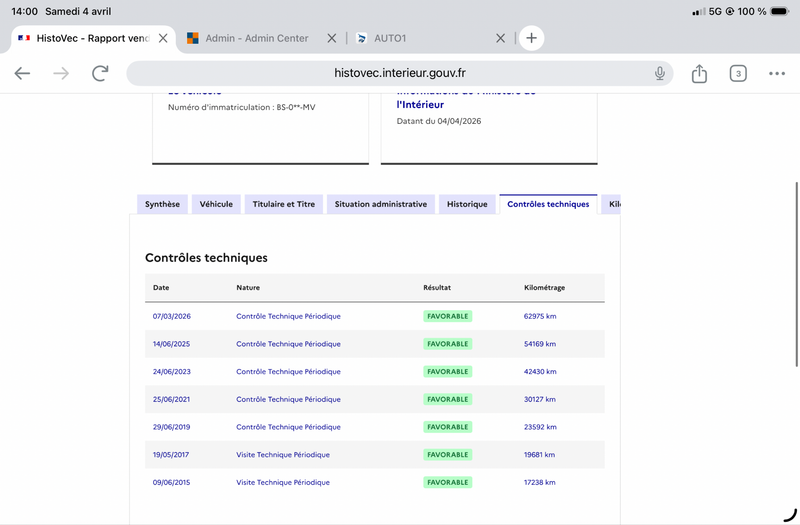This screenshot has width=800, height=525.
Task: Switch to the AUTO1 browser tab
Action: (x=420, y=38)
